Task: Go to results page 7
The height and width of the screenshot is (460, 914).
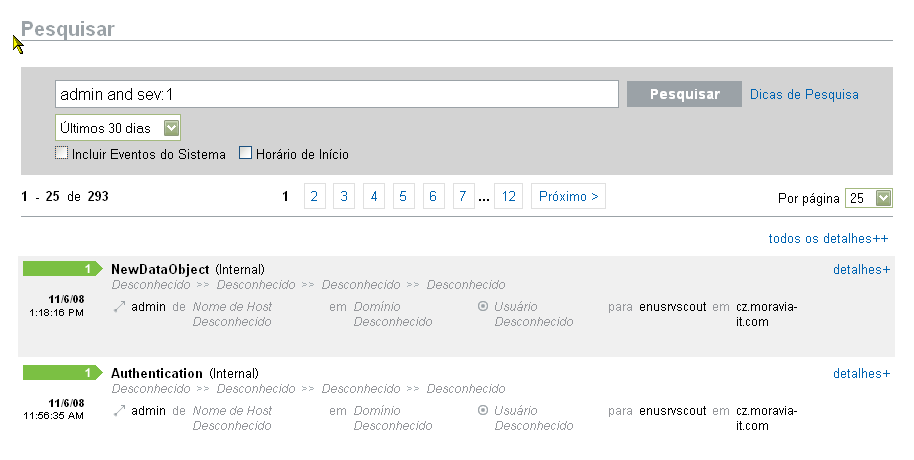Action: pyautogui.click(x=463, y=196)
